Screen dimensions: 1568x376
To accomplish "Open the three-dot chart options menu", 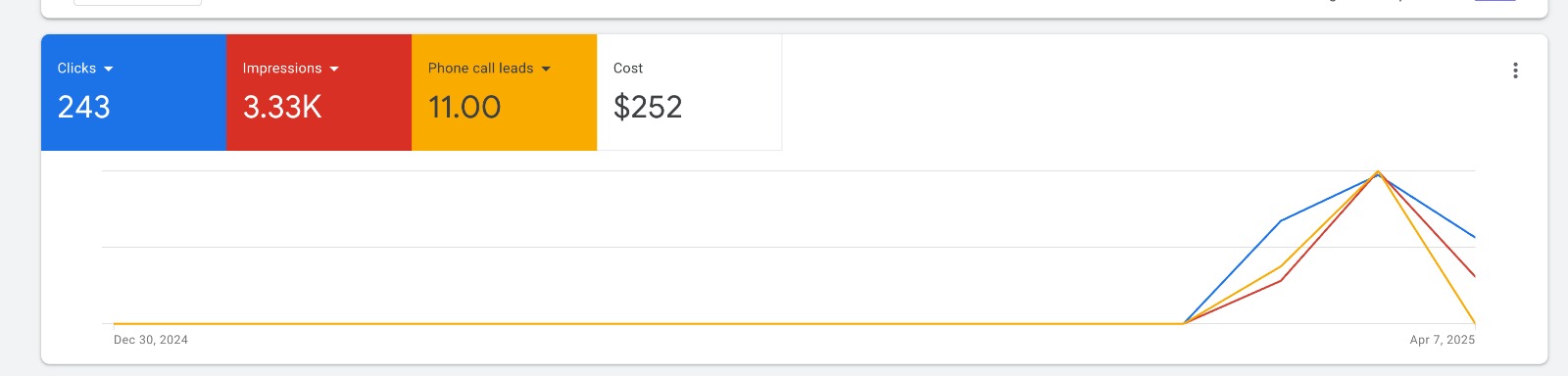I will (x=1515, y=70).
